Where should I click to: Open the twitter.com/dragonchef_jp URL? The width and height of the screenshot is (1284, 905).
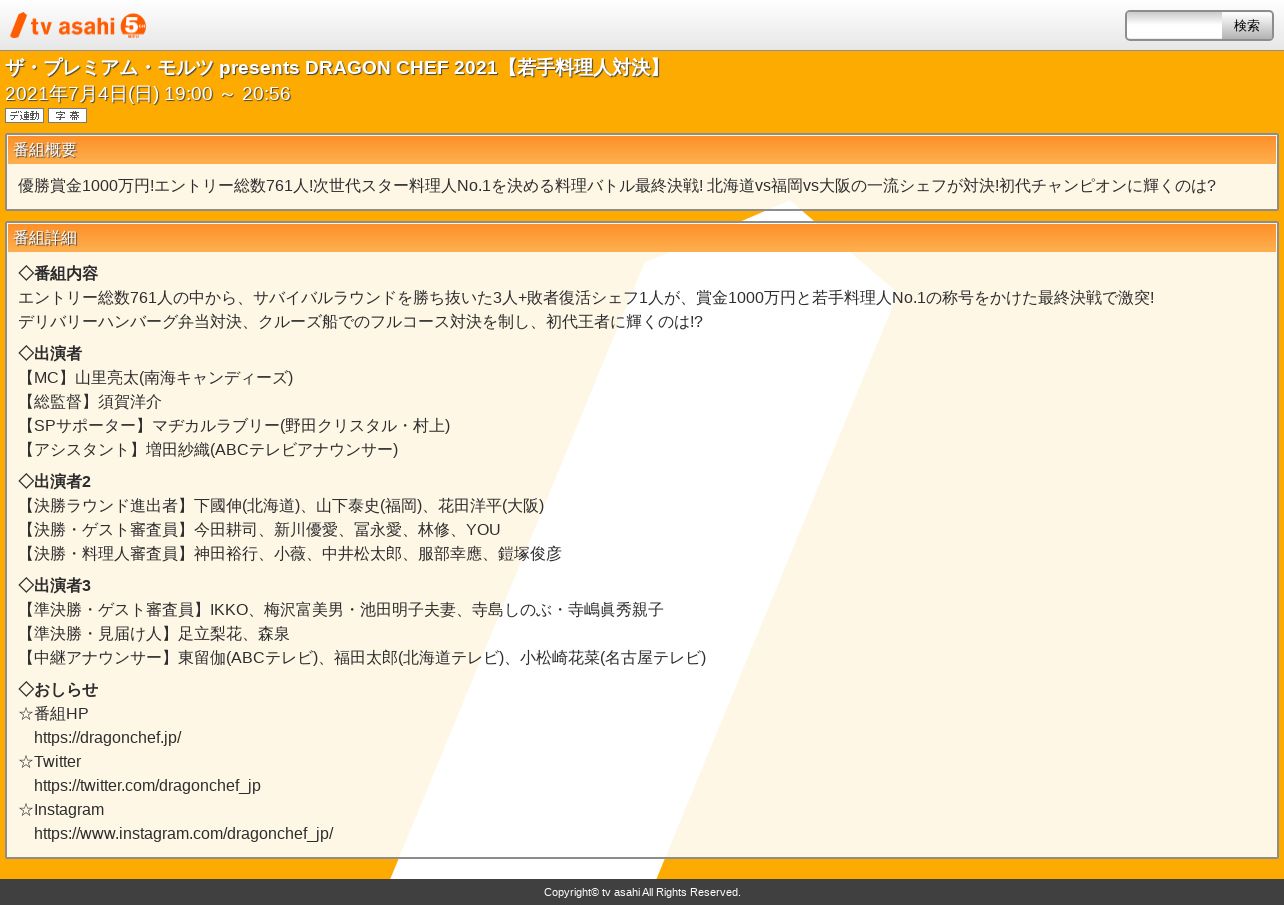click(x=147, y=786)
